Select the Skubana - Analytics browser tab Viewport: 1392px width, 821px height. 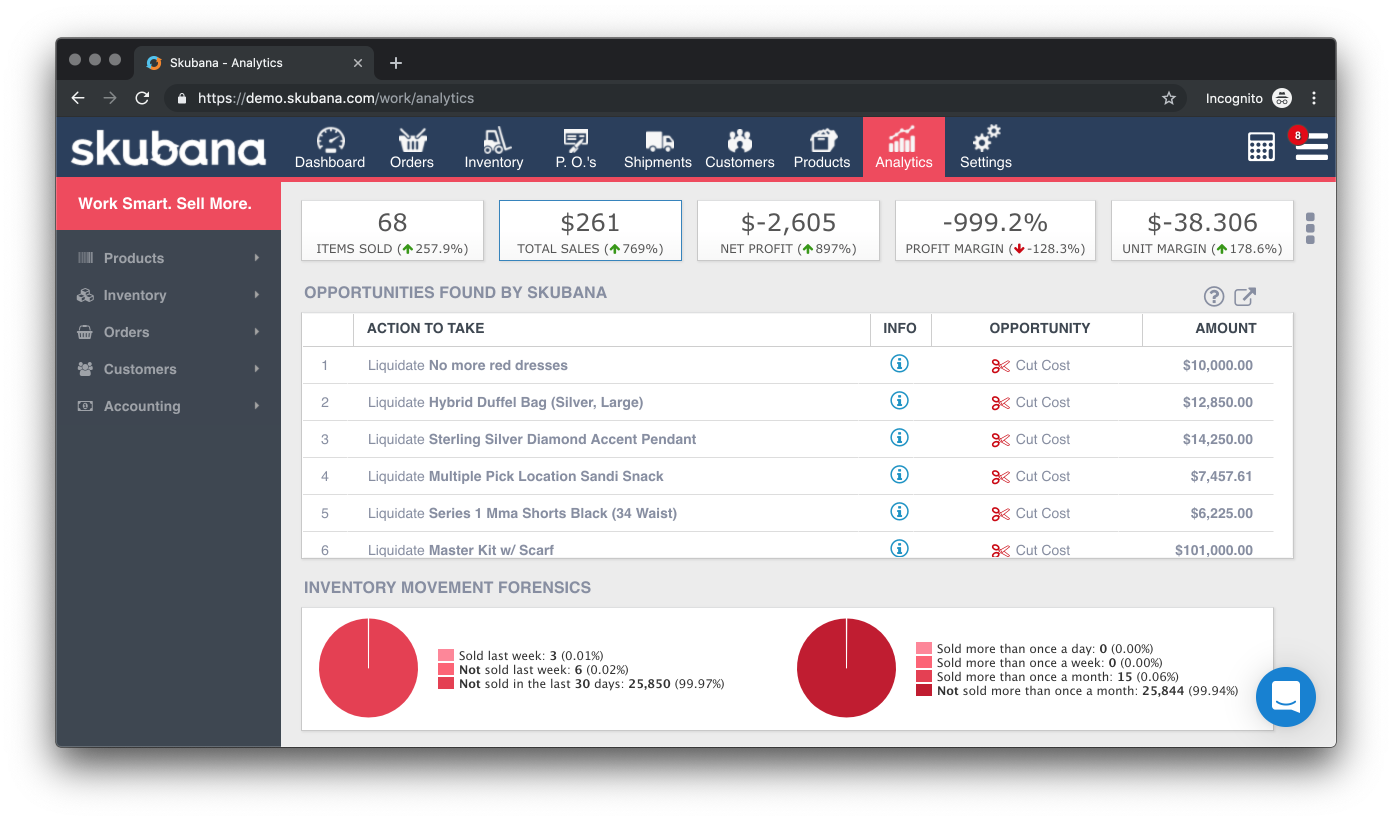(x=255, y=62)
